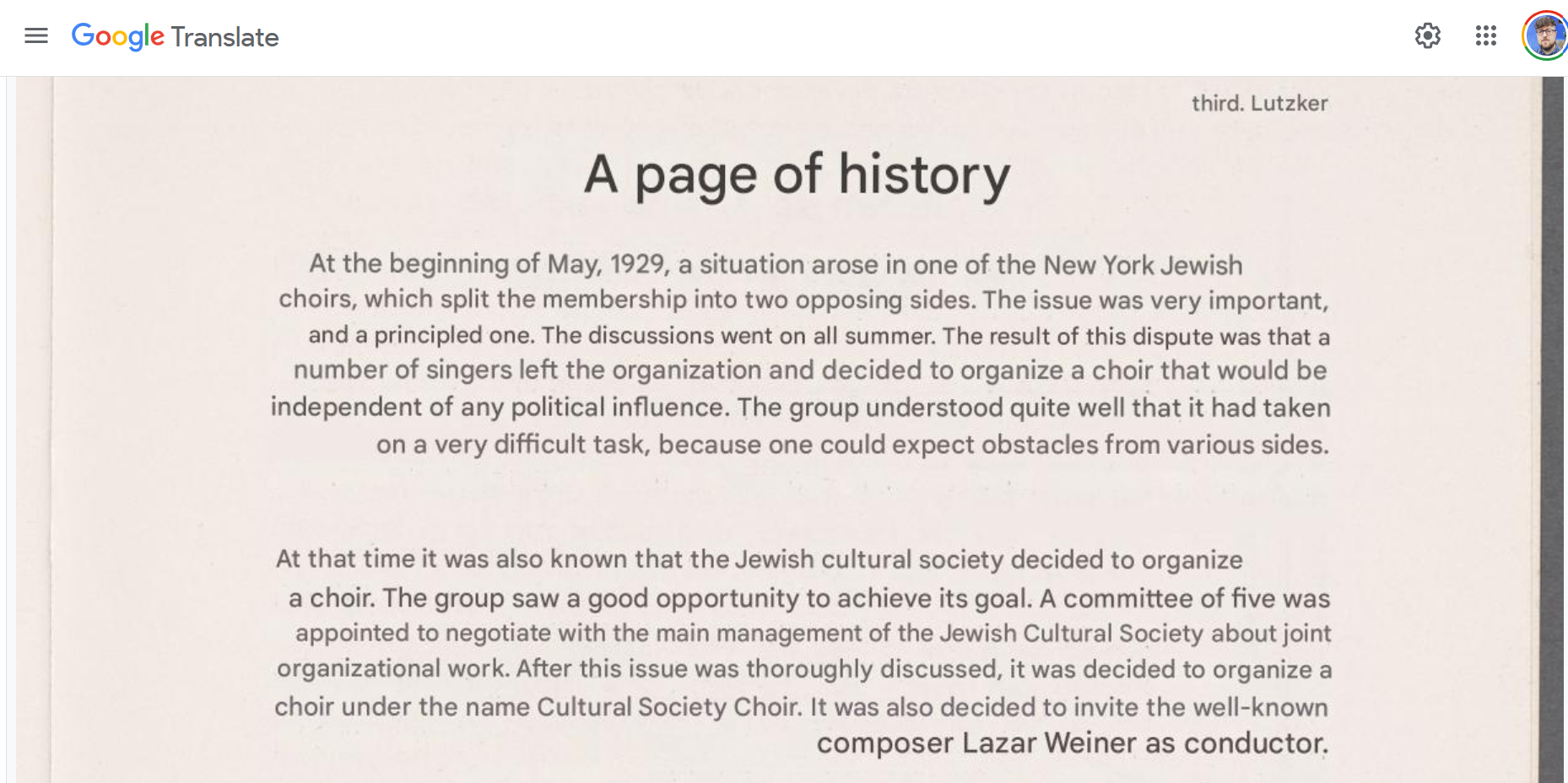
Task: Click the heading "A page of history"
Action: 797,175
